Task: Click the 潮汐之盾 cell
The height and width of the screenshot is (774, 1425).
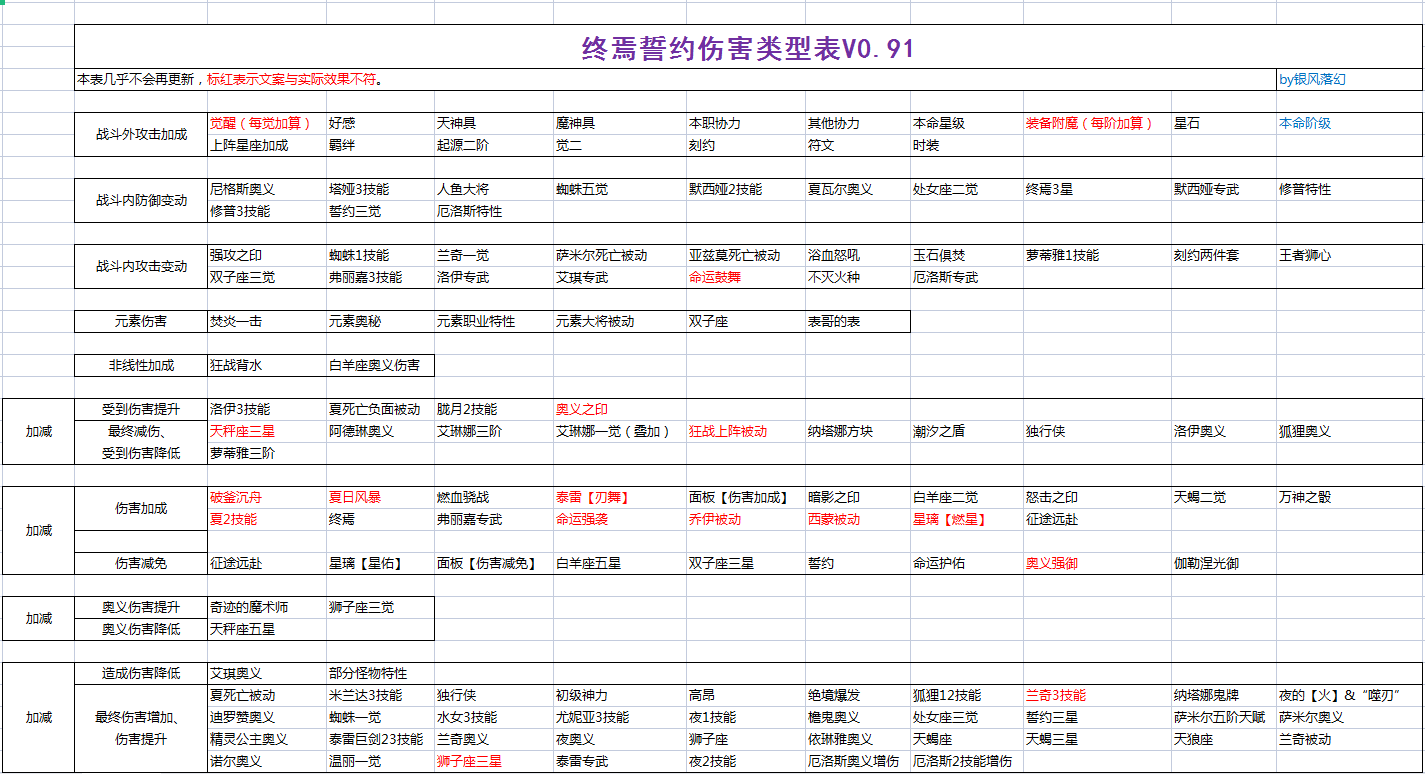Action: click(966, 431)
